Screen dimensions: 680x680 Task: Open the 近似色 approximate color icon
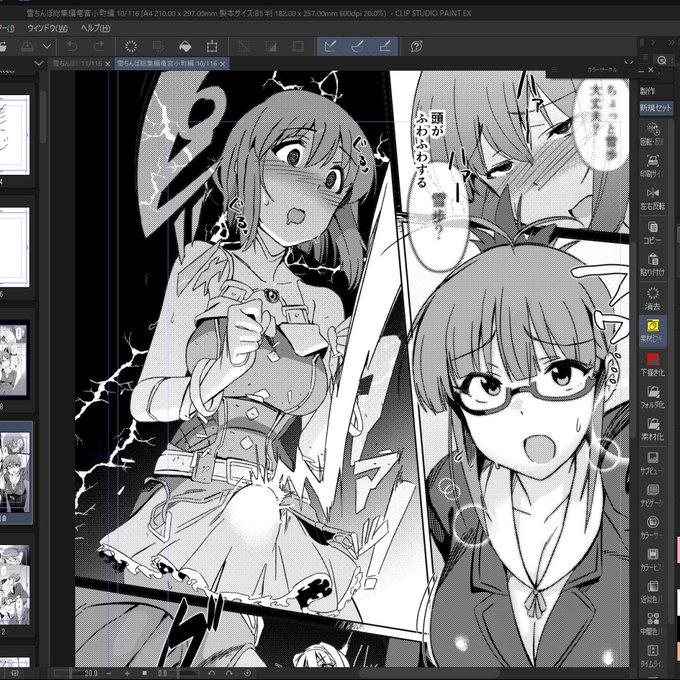coord(652,592)
